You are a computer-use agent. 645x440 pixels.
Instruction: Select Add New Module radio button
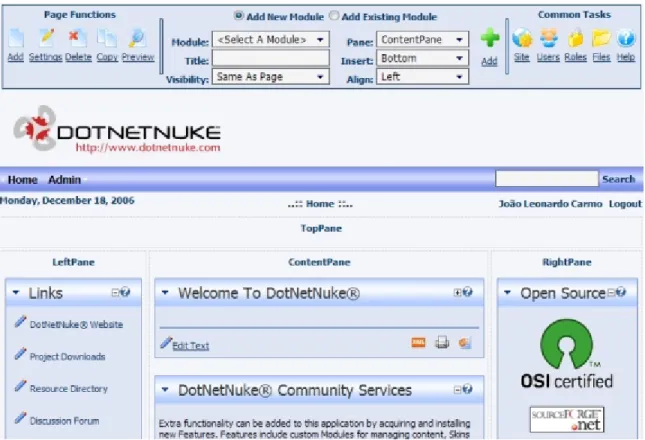coord(238,16)
